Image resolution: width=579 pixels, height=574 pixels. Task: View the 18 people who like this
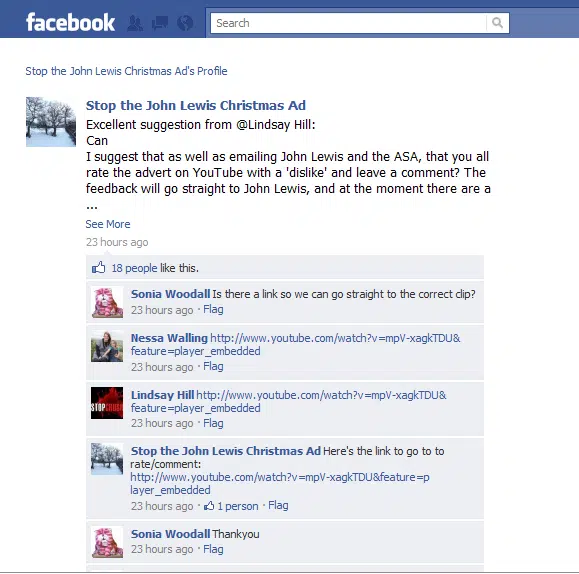pyautogui.click(x=134, y=268)
